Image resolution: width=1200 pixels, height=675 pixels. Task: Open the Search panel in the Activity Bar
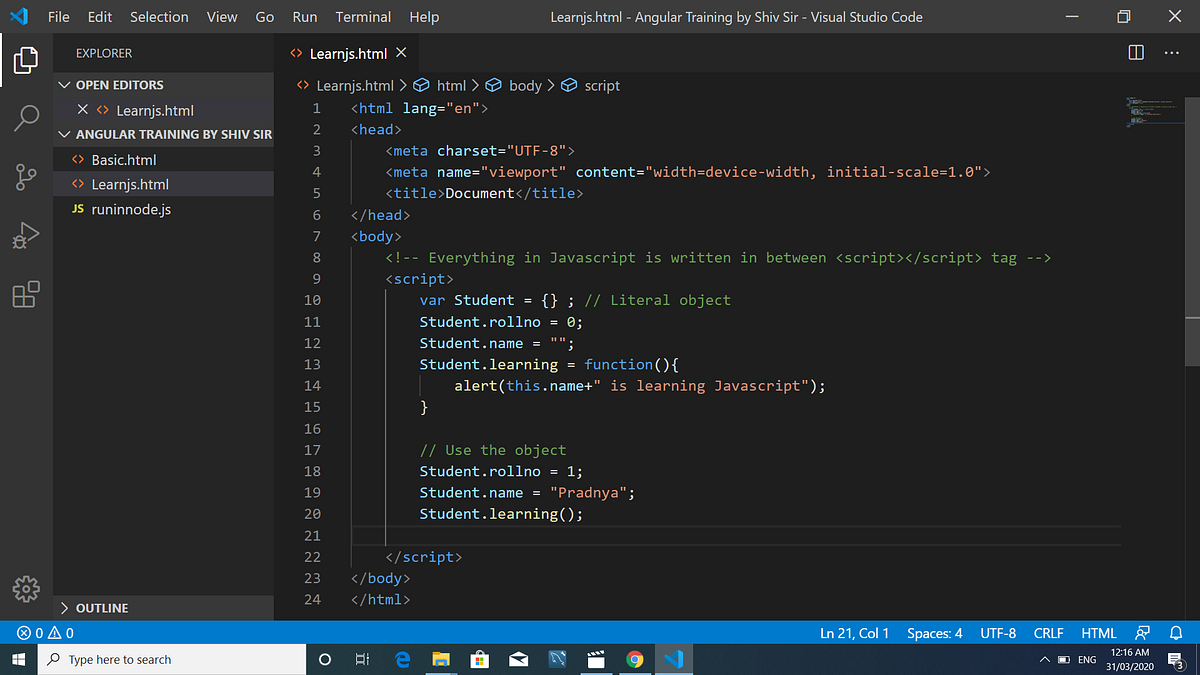coord(26,118)
